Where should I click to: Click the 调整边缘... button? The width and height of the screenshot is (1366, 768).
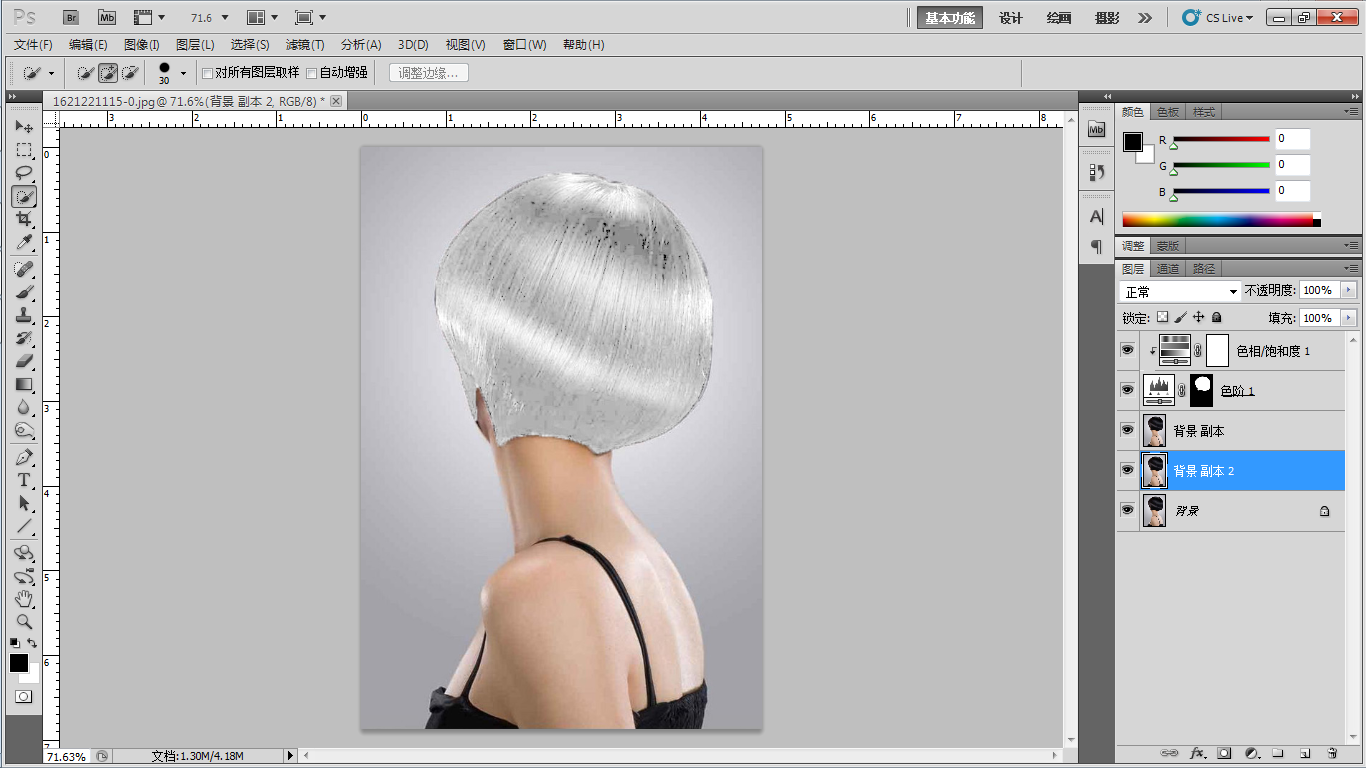pos(428,73)
